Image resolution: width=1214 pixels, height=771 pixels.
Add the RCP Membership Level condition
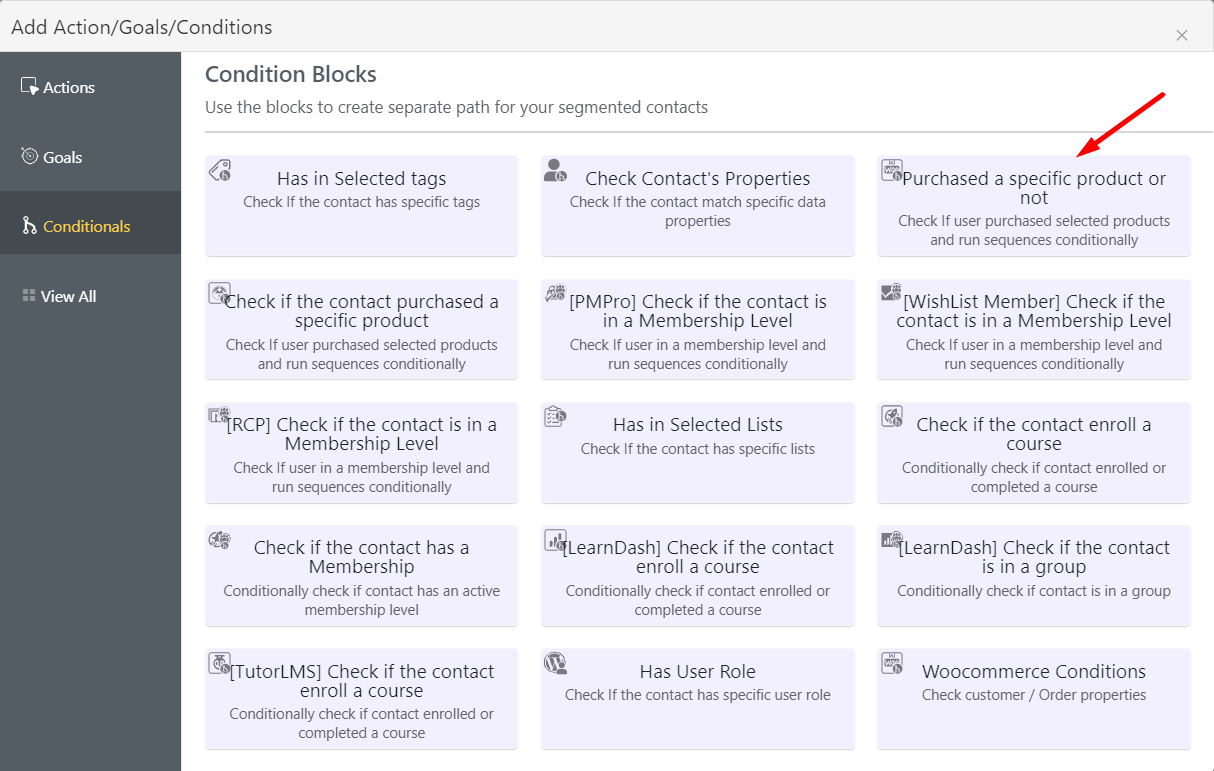[361, 452]
